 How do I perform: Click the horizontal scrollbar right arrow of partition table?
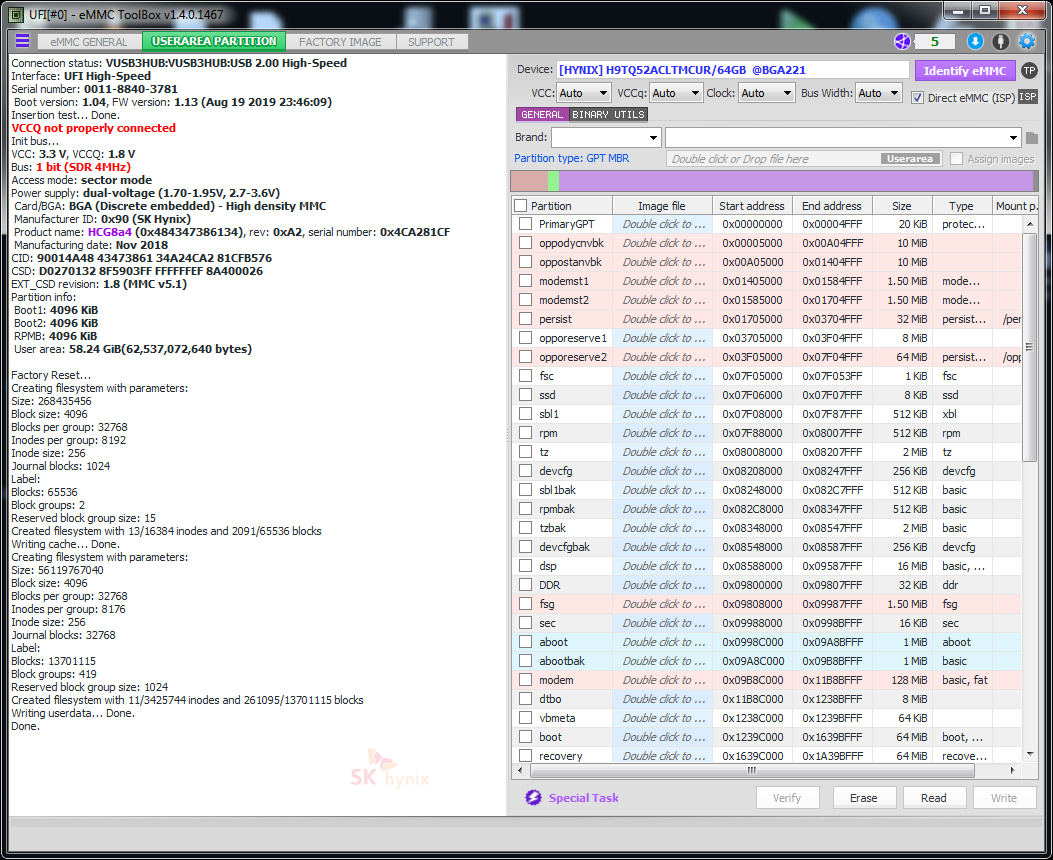[1013, 771]
